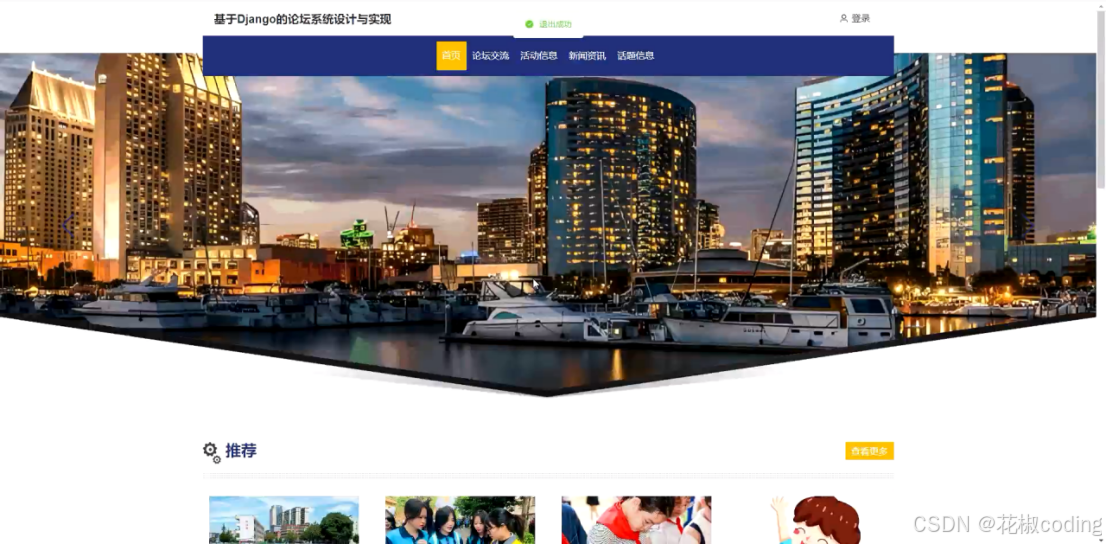This screenshot has width=1106, height=544.
Task: Click the site title 基于Django的论坛系统设计与实现
Action: pyautogui.click(x=303, y=19)
